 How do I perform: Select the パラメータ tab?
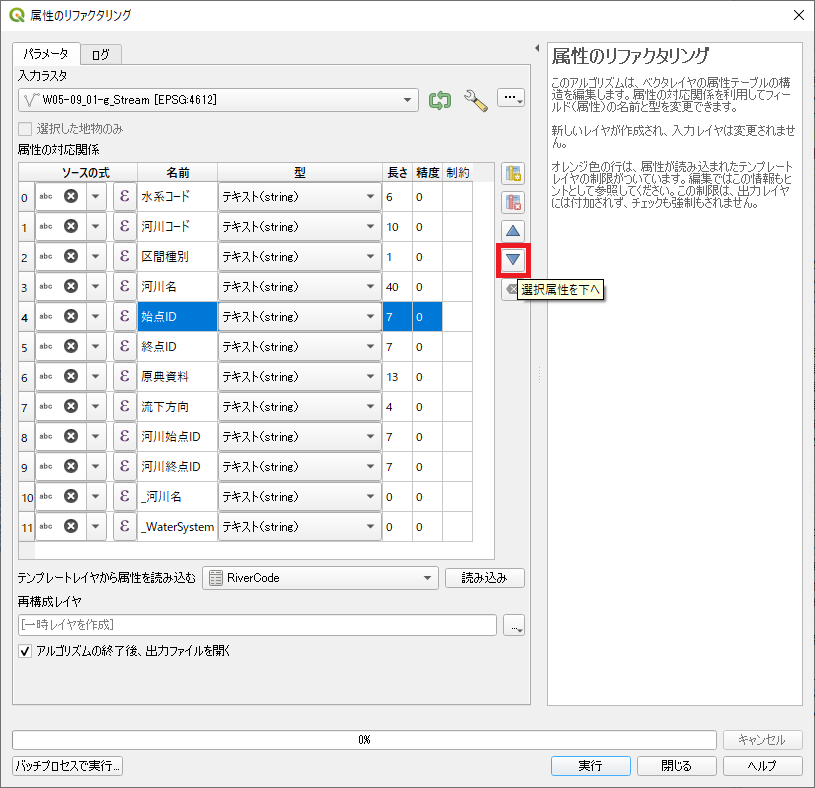pos(46,54)
